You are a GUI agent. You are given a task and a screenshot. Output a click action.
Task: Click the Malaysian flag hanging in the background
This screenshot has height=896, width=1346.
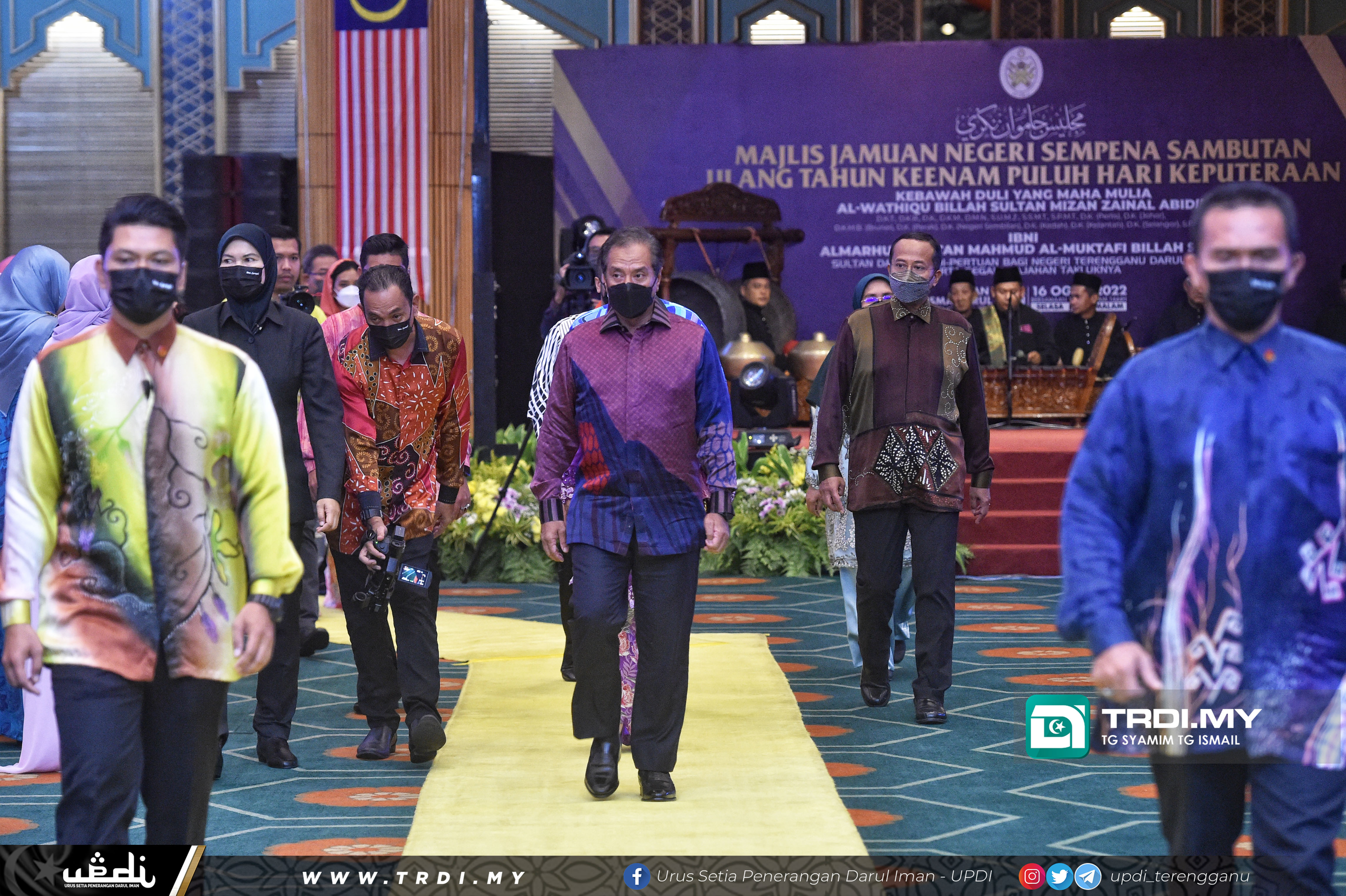(381, 126)
